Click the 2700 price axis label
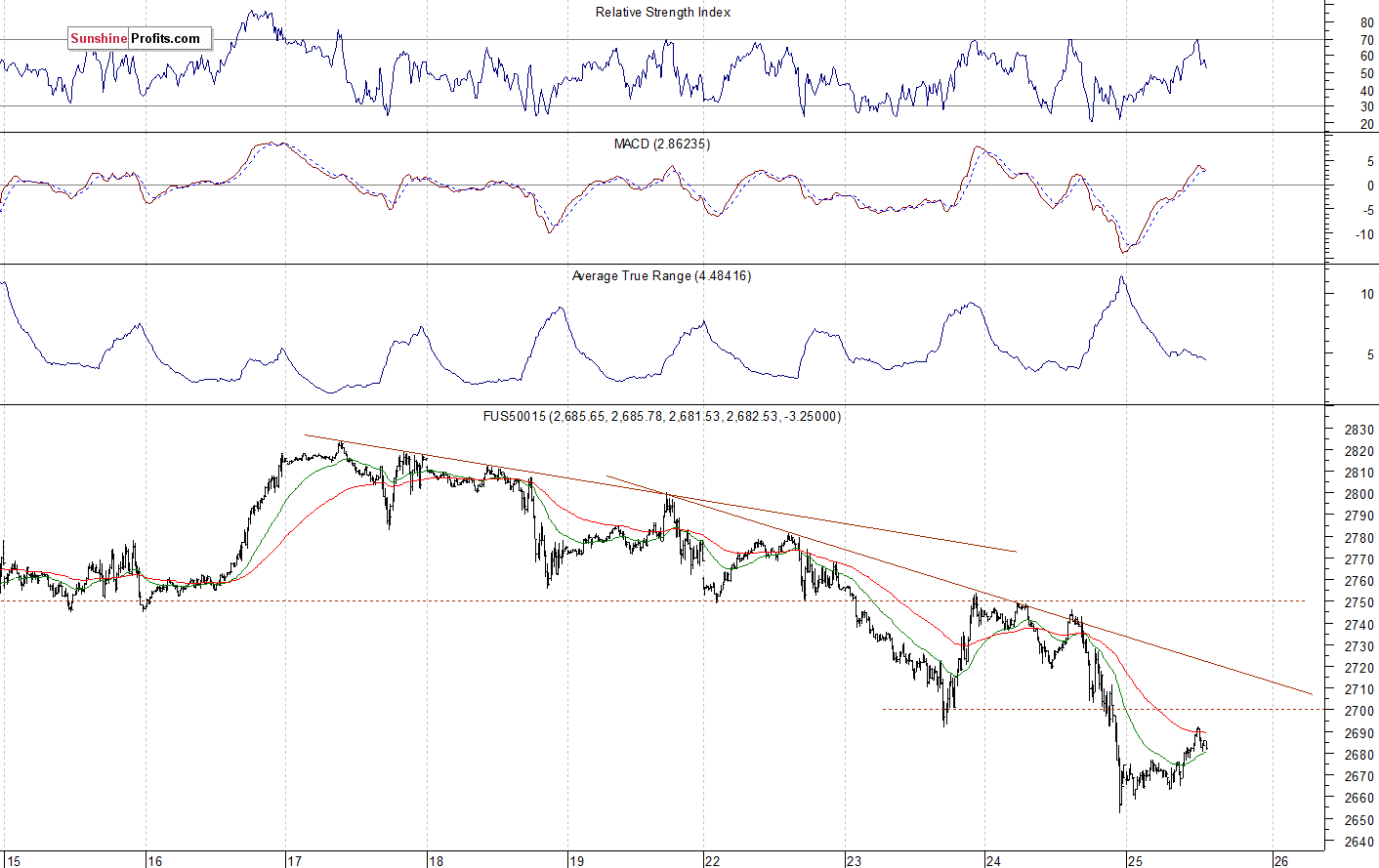Viewport: 1379px width, 868px height. (x=1358, y=712)
